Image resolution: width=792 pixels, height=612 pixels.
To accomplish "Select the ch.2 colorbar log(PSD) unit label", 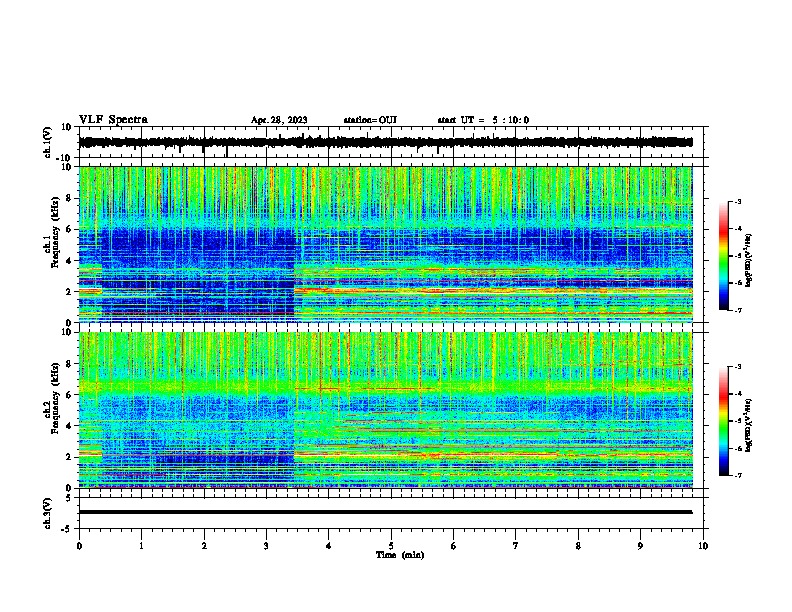I will tap(749, 425).
